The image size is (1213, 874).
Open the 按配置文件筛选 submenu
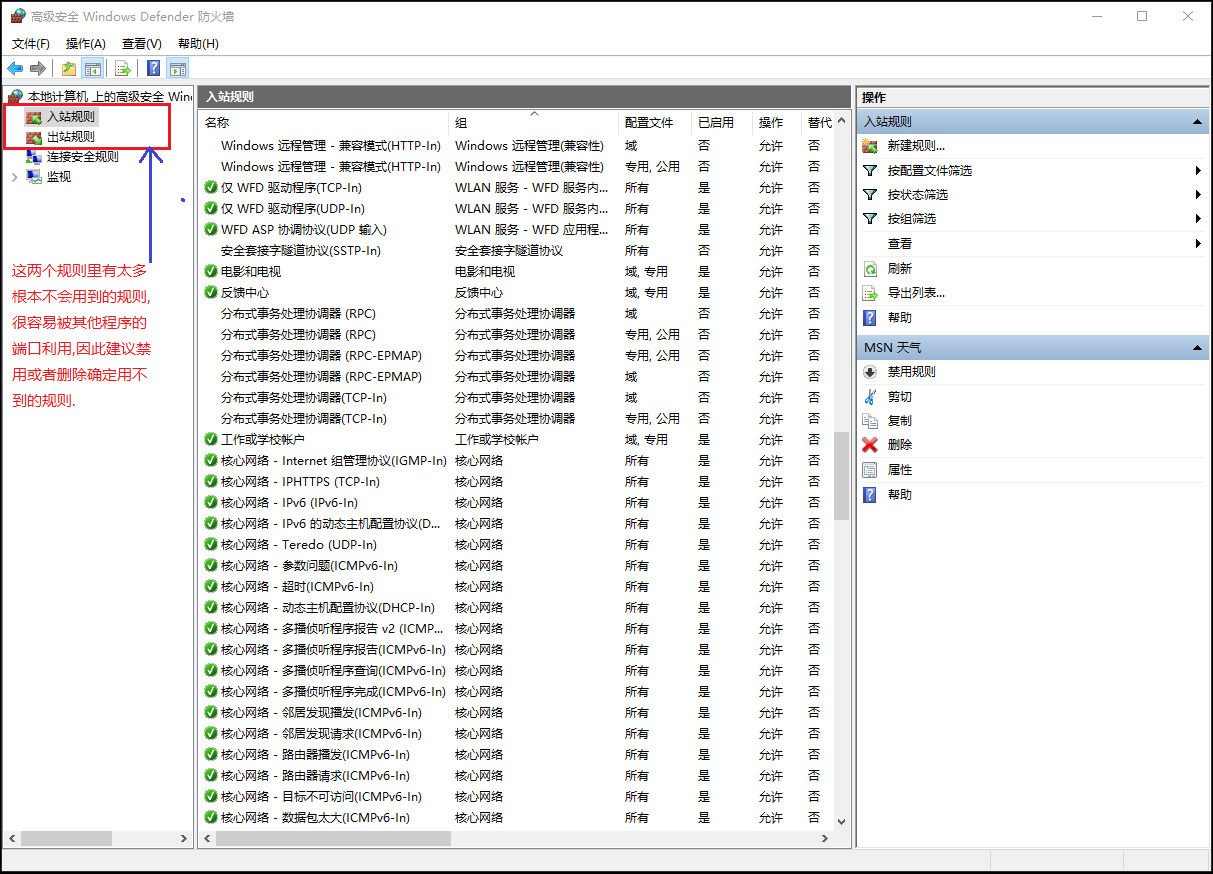click(x=929, y=171)
